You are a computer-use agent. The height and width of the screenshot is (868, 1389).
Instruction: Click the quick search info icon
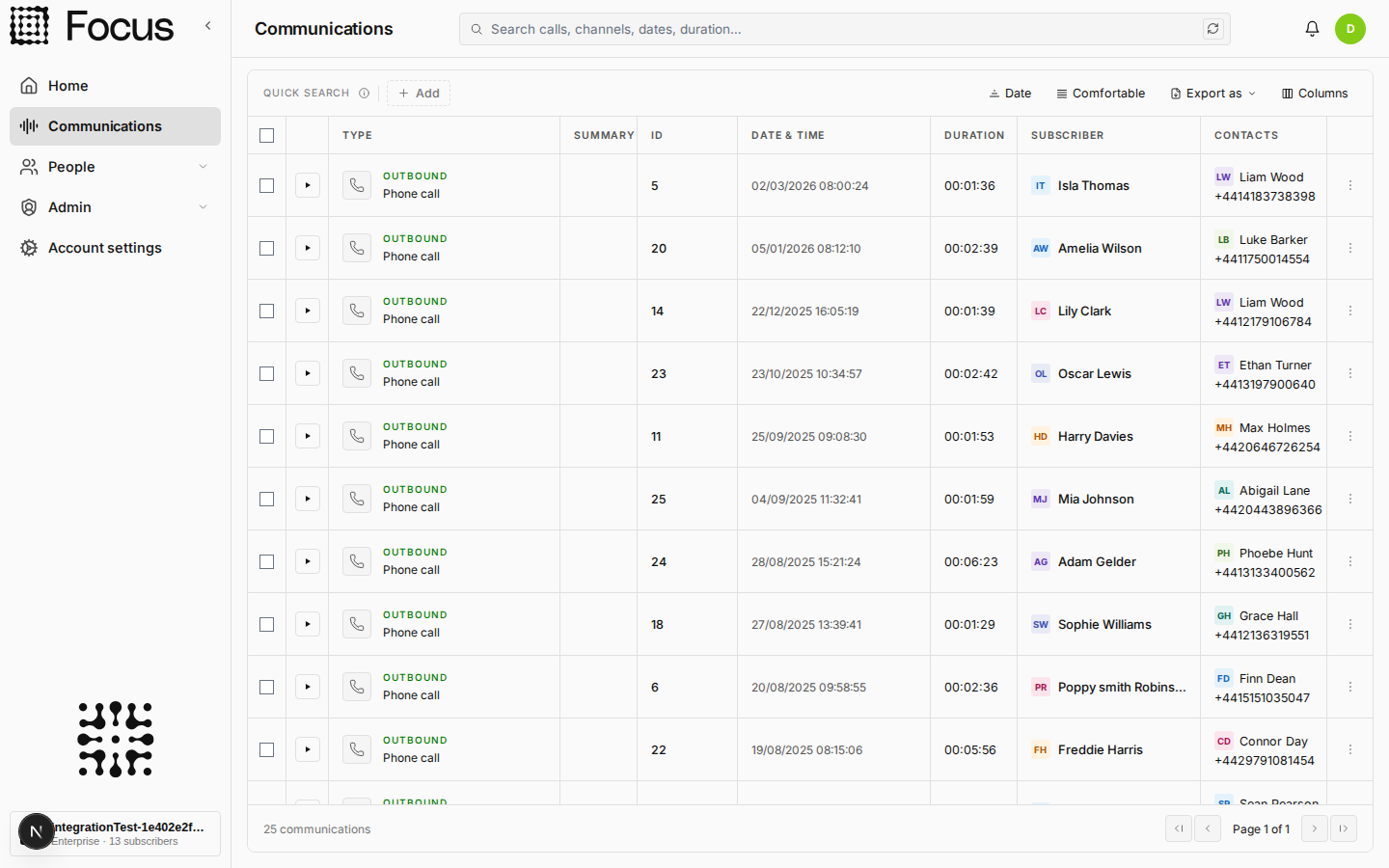pyautogui.click(x=364, y=94)
